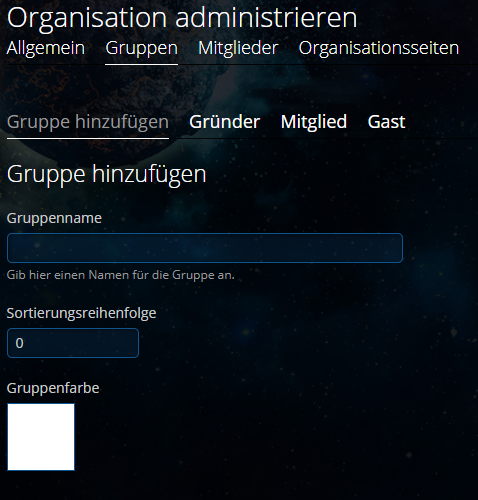The image size is (478, 500).
Task: Focus the Gruppenname text field
Action: (x=205, y=248)
